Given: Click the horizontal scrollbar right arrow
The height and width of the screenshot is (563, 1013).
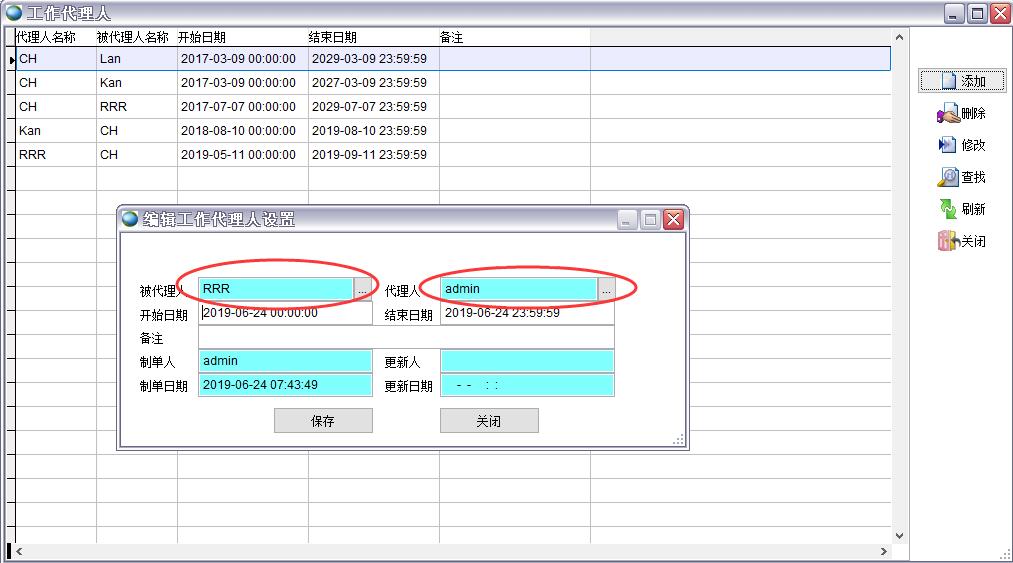Looking at the screenshot, I should (x=883, y=551).
